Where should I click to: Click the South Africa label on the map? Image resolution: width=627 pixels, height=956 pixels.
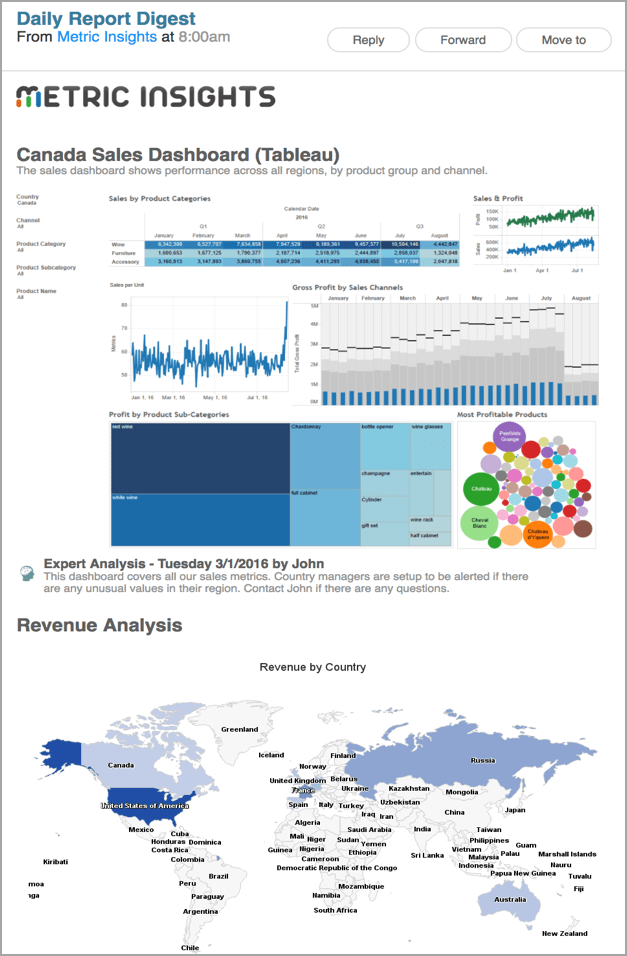click(x=335, y=910)
